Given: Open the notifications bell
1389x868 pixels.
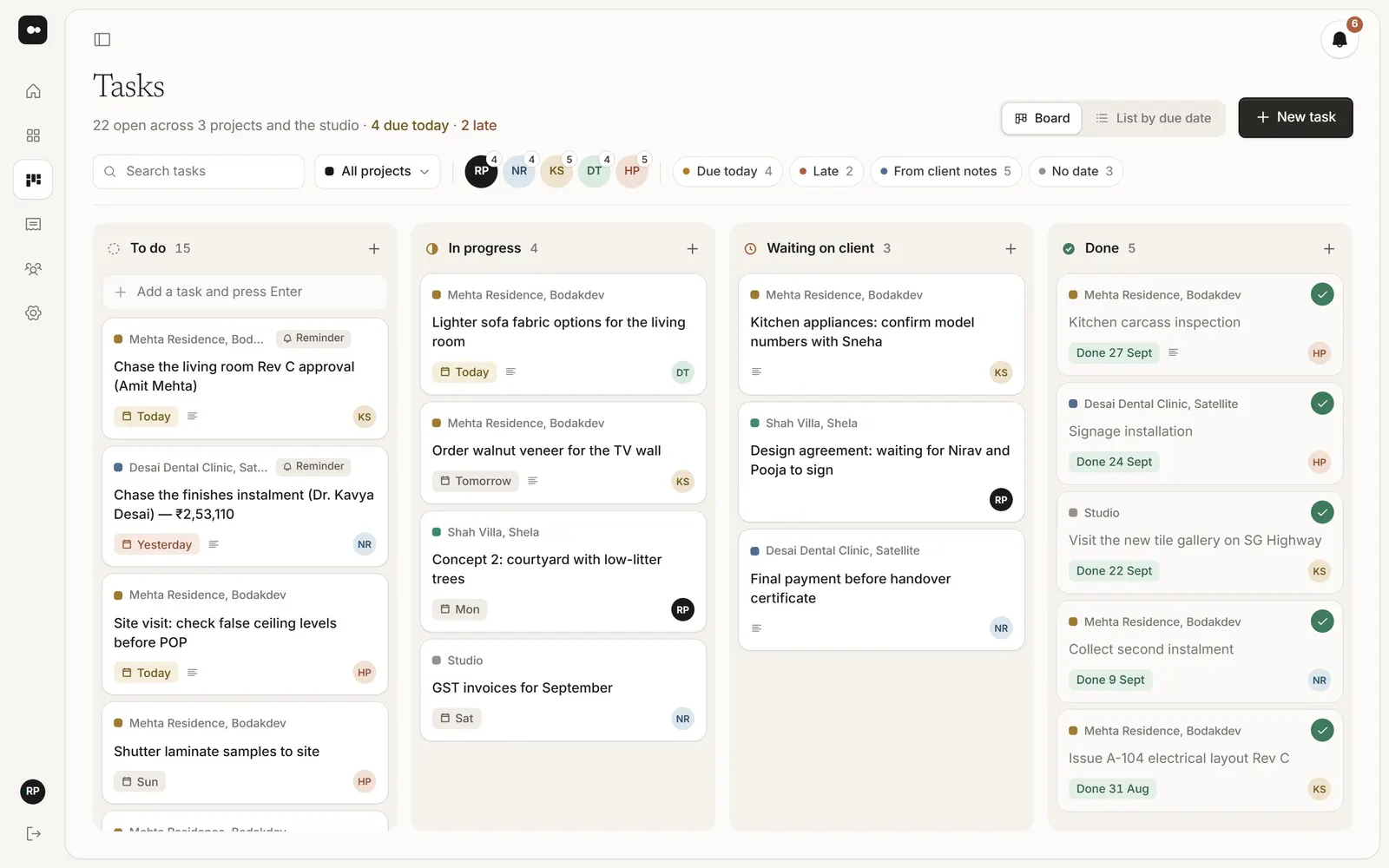Looking at the screenshot, I should [x=1340, y=39].
